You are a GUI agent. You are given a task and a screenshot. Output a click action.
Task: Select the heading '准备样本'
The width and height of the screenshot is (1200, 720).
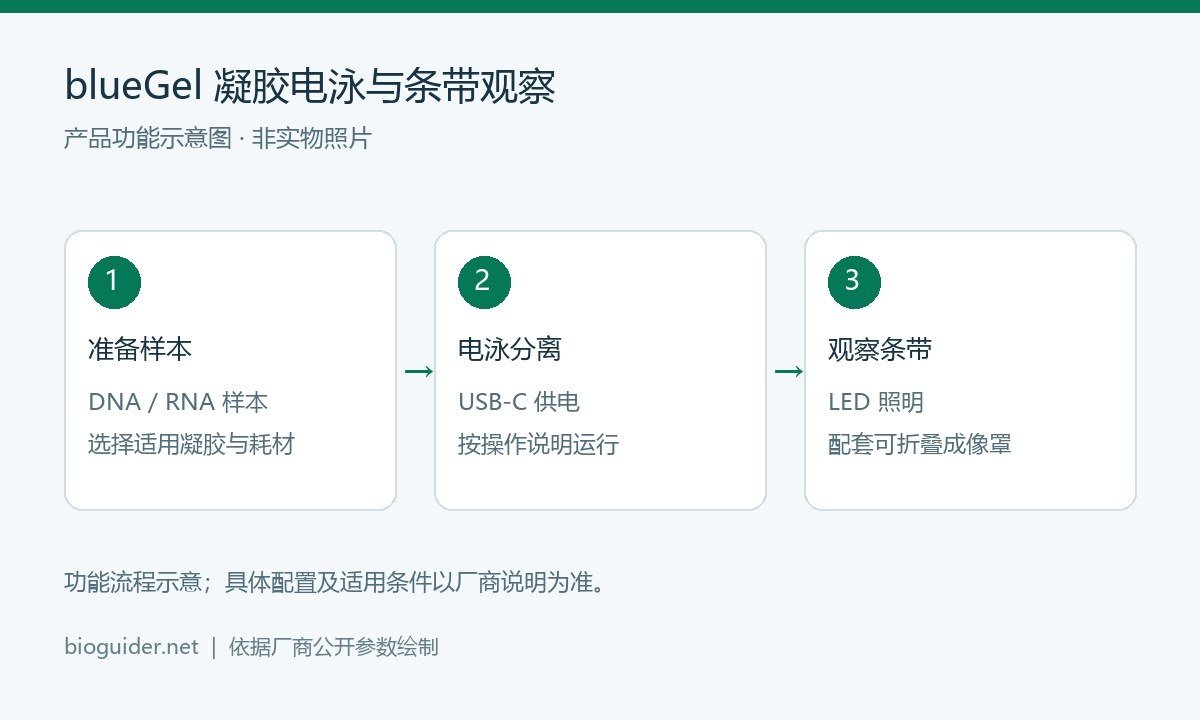[x=140, y=350]
